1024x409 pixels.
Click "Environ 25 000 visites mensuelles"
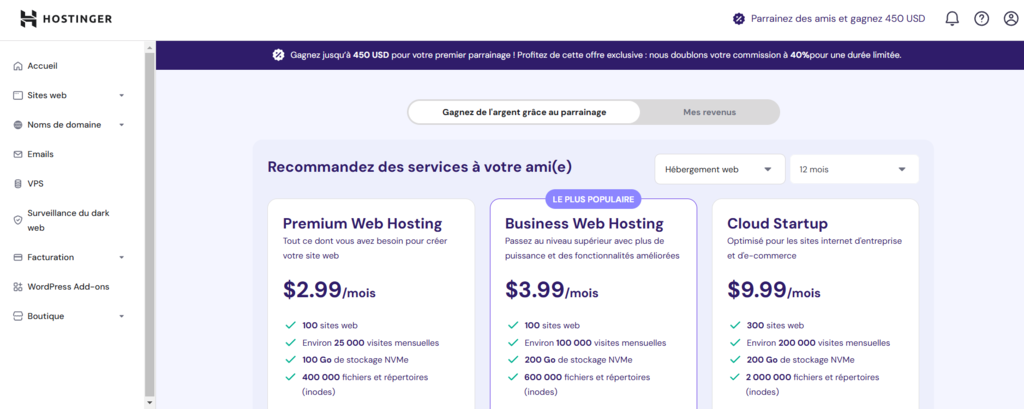pos(370,343)
